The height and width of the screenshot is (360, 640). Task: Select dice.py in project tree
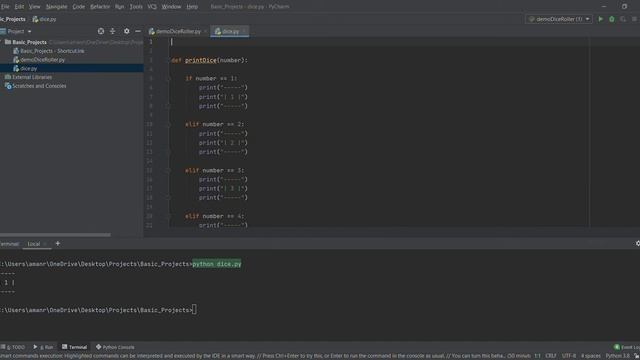pos(29,69)
